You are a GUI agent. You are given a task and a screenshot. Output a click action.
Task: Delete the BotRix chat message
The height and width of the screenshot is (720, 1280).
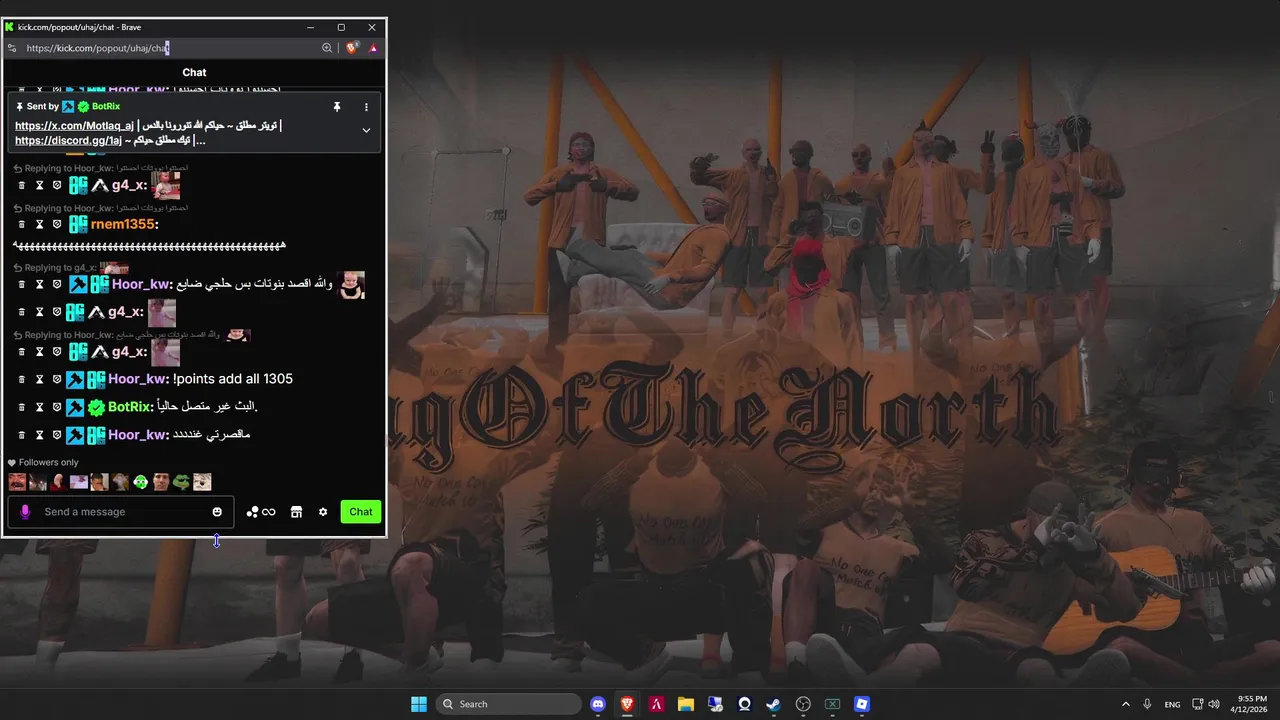click(21, 408)
